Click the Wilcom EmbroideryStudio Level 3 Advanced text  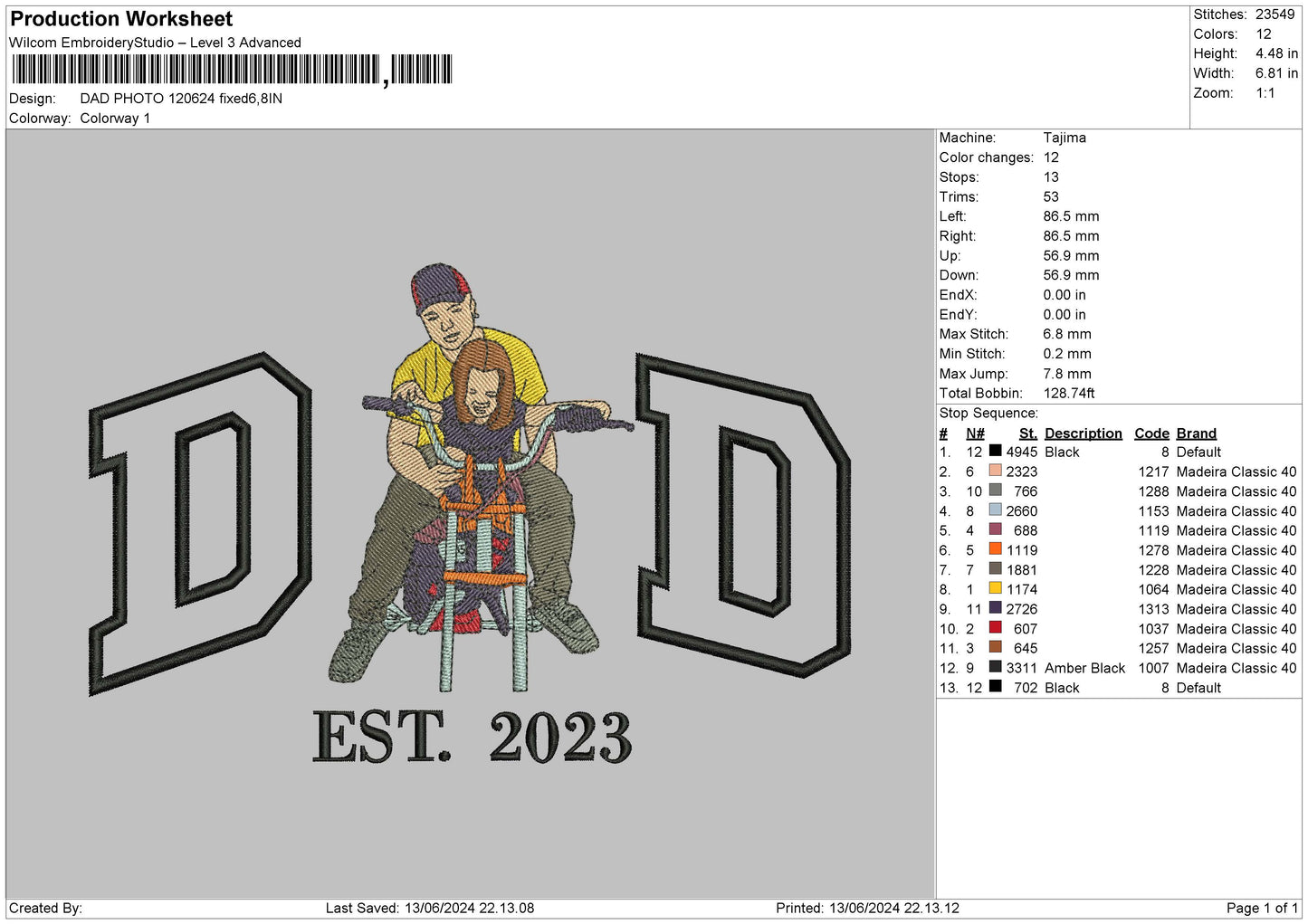pos(155,43)
